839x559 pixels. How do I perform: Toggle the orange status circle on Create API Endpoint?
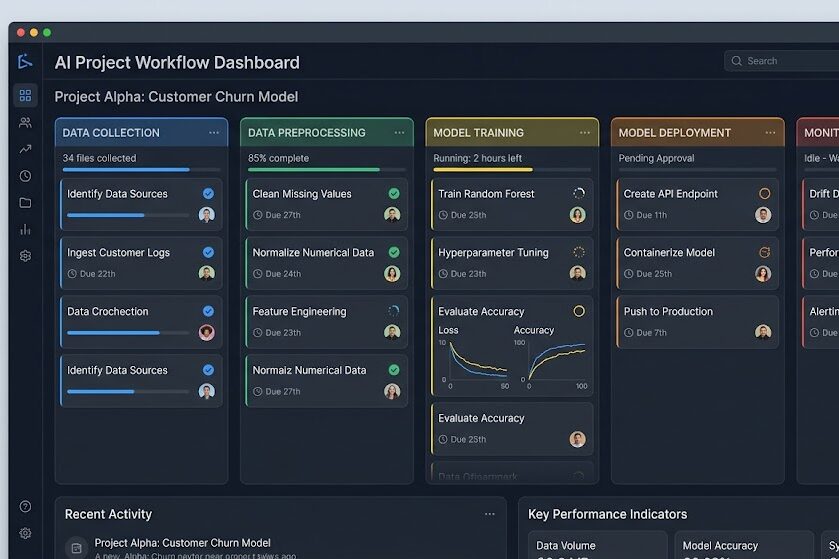click(765, 194)
